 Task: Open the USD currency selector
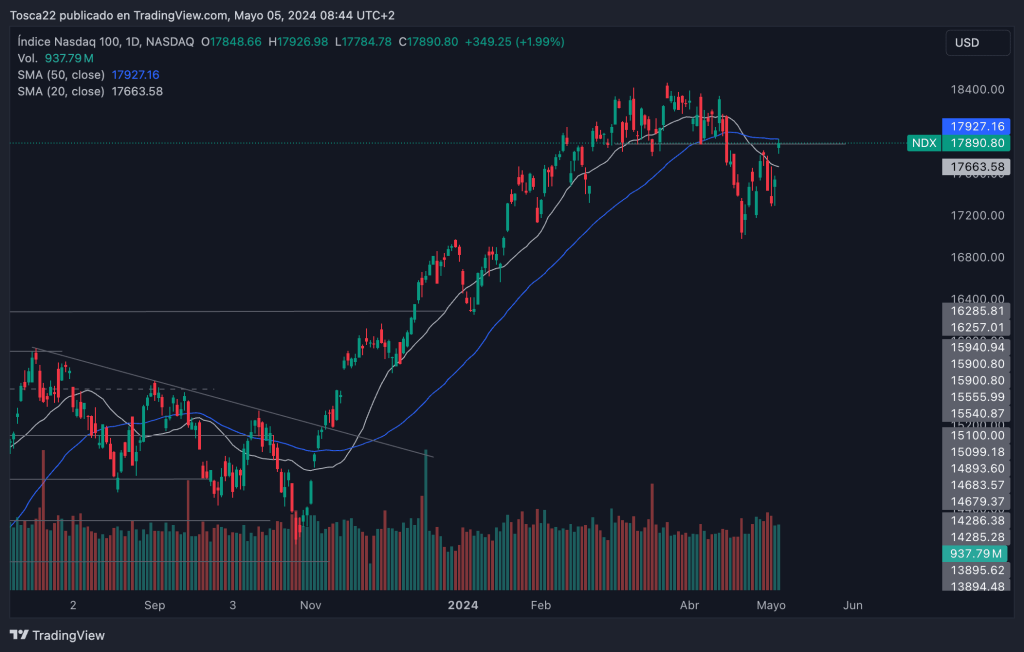(967, 43)
